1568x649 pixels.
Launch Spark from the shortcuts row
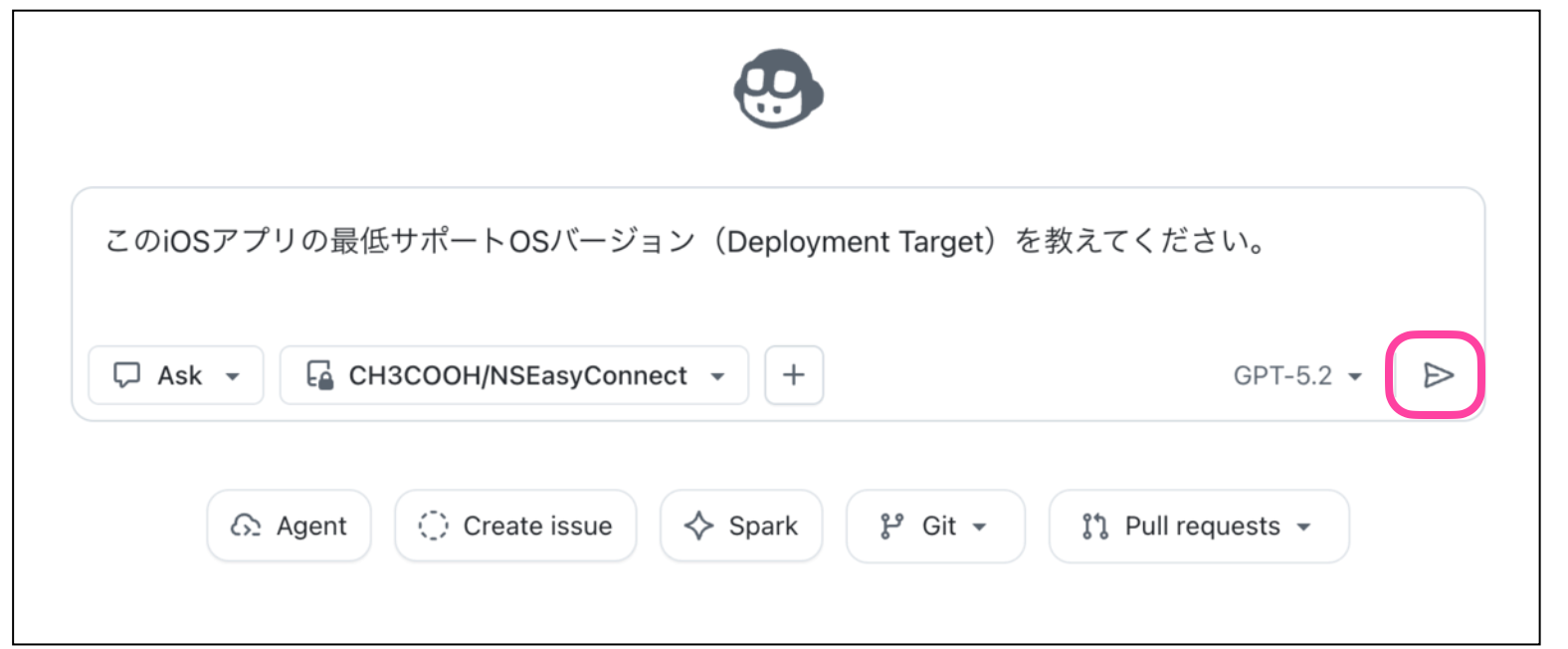(x=740, y=526)
